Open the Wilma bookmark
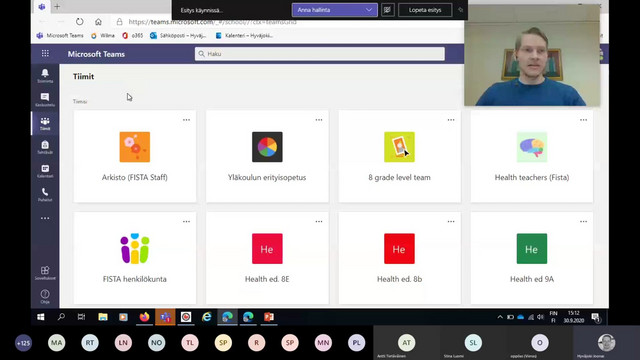The height and width of the screenshot is (360, 640). tap(103, 36)
